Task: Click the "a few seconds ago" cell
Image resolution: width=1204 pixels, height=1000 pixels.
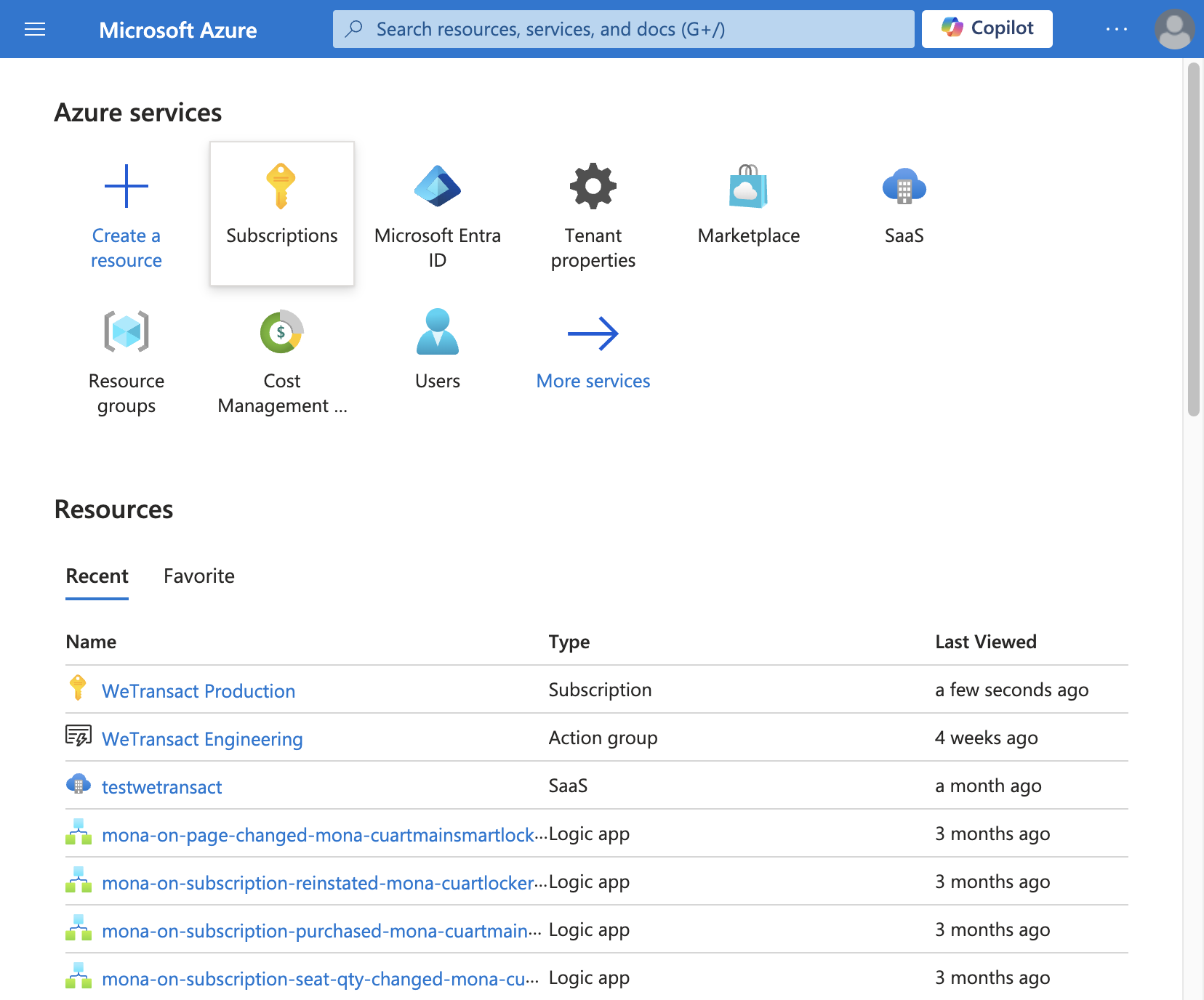Action: (x=1012, y=690)
